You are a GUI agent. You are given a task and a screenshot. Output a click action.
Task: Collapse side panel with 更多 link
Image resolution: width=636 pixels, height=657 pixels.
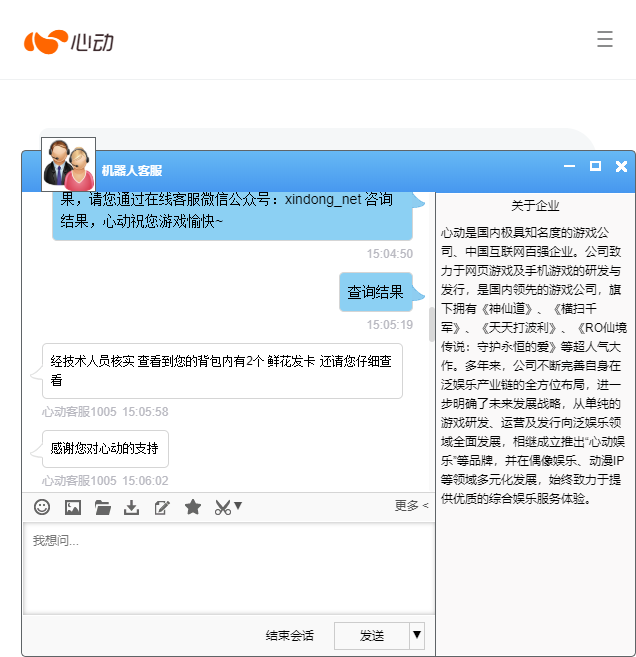(411, 506)
